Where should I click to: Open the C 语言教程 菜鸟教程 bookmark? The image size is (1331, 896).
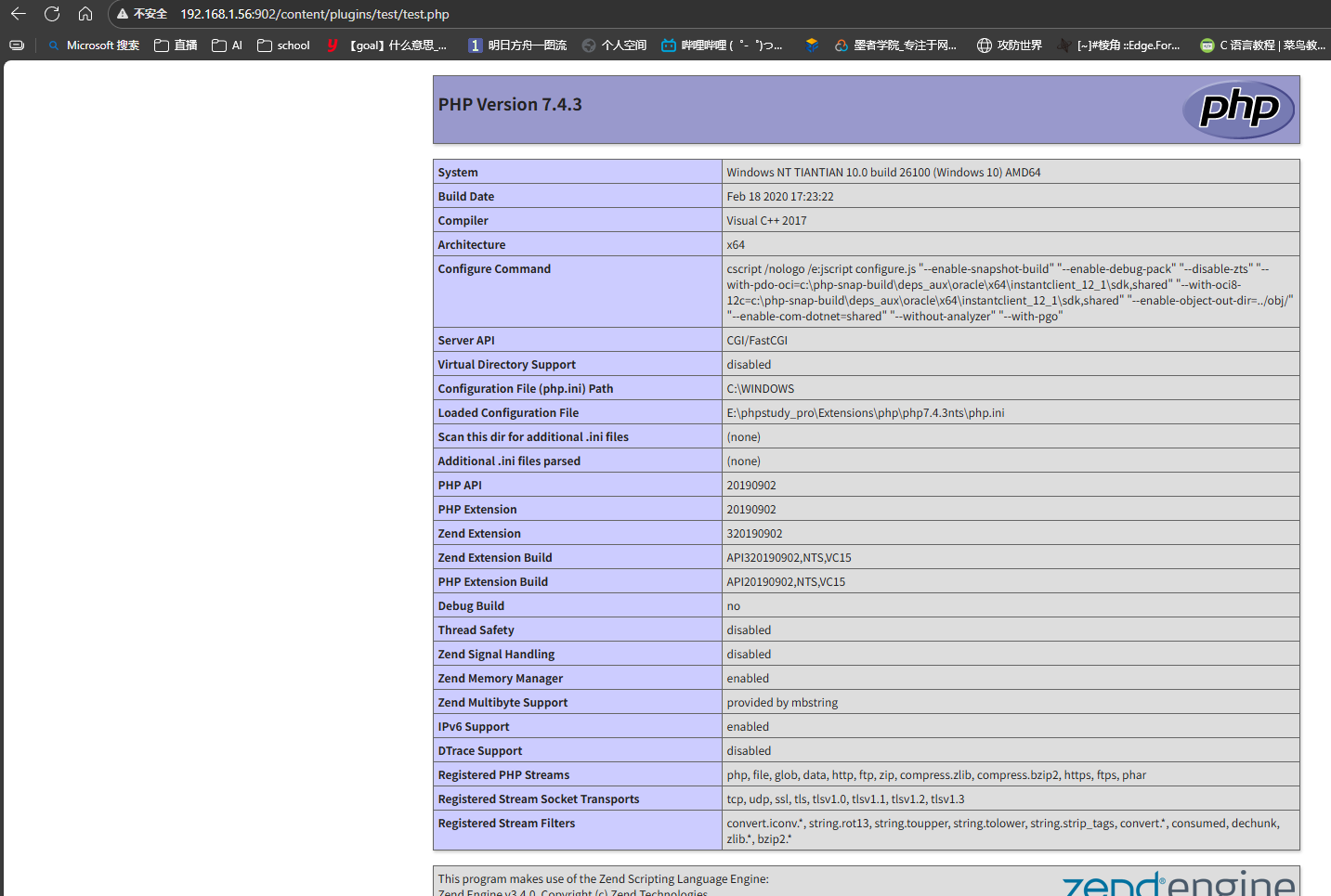pos(1263,45)
